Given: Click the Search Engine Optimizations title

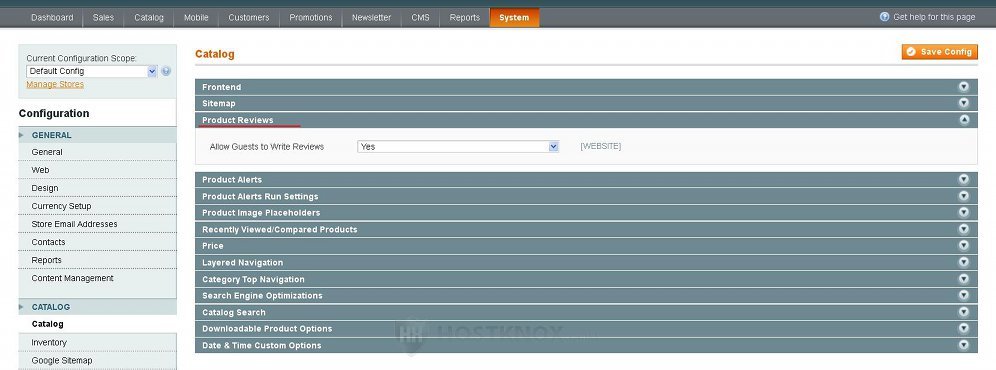Looking at the screenshot, I should click(x=262, y=296).
